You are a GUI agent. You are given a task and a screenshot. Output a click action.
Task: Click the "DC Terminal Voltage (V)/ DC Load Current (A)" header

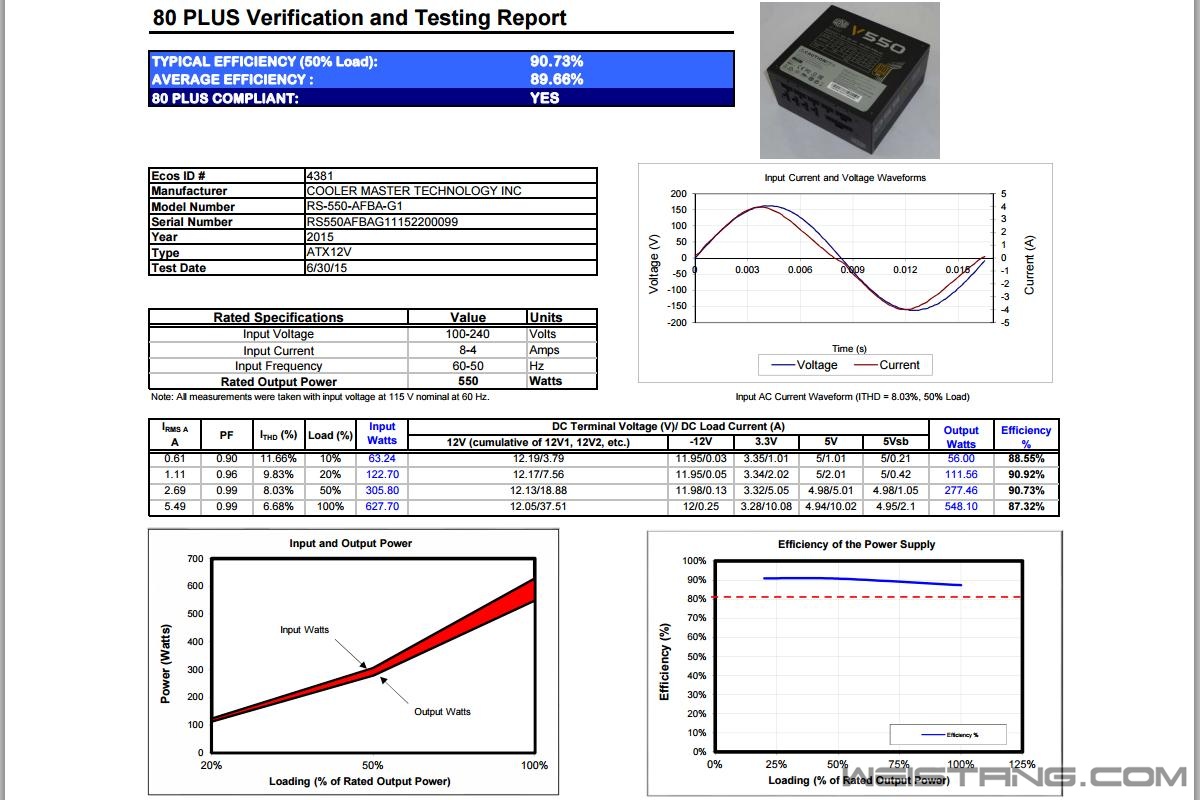(668, 426)
